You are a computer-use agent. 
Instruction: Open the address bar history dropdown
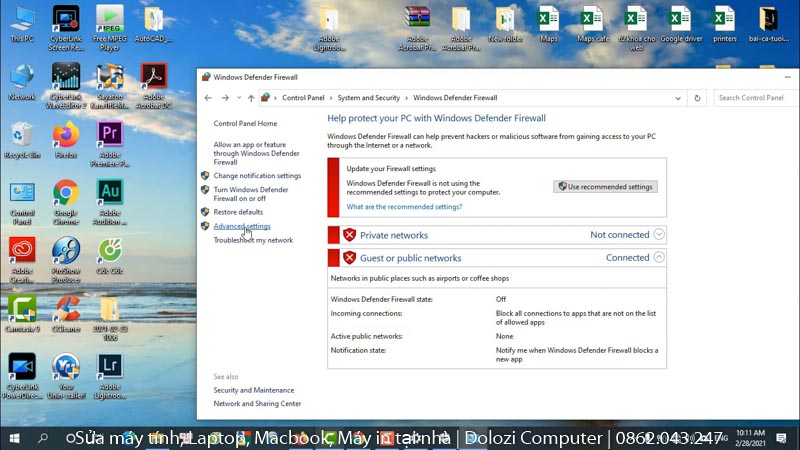(x=680, y=98)
